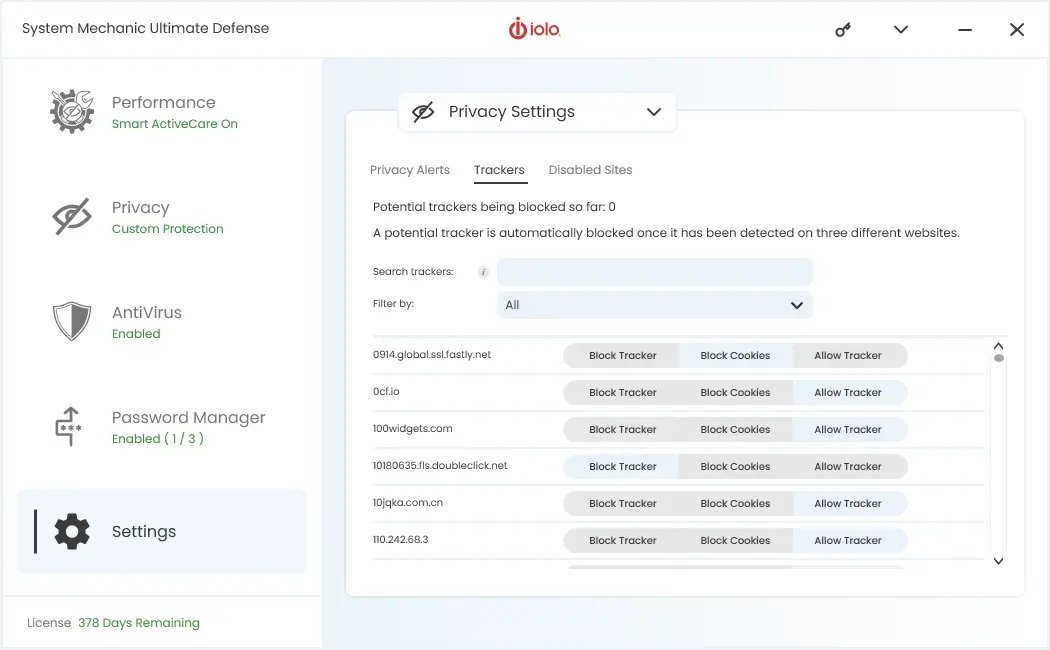Click inside the Search trackers field

click(x=654, y=272)
